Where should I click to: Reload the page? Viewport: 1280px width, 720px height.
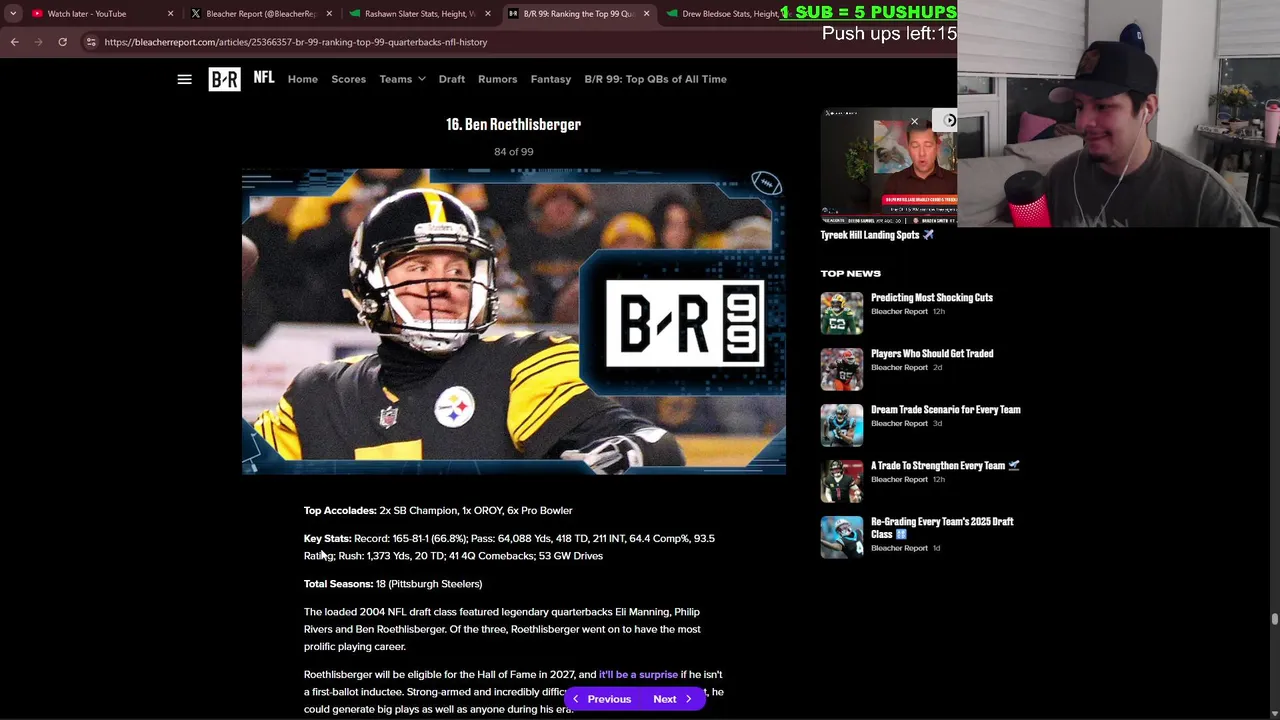(62, 42)
